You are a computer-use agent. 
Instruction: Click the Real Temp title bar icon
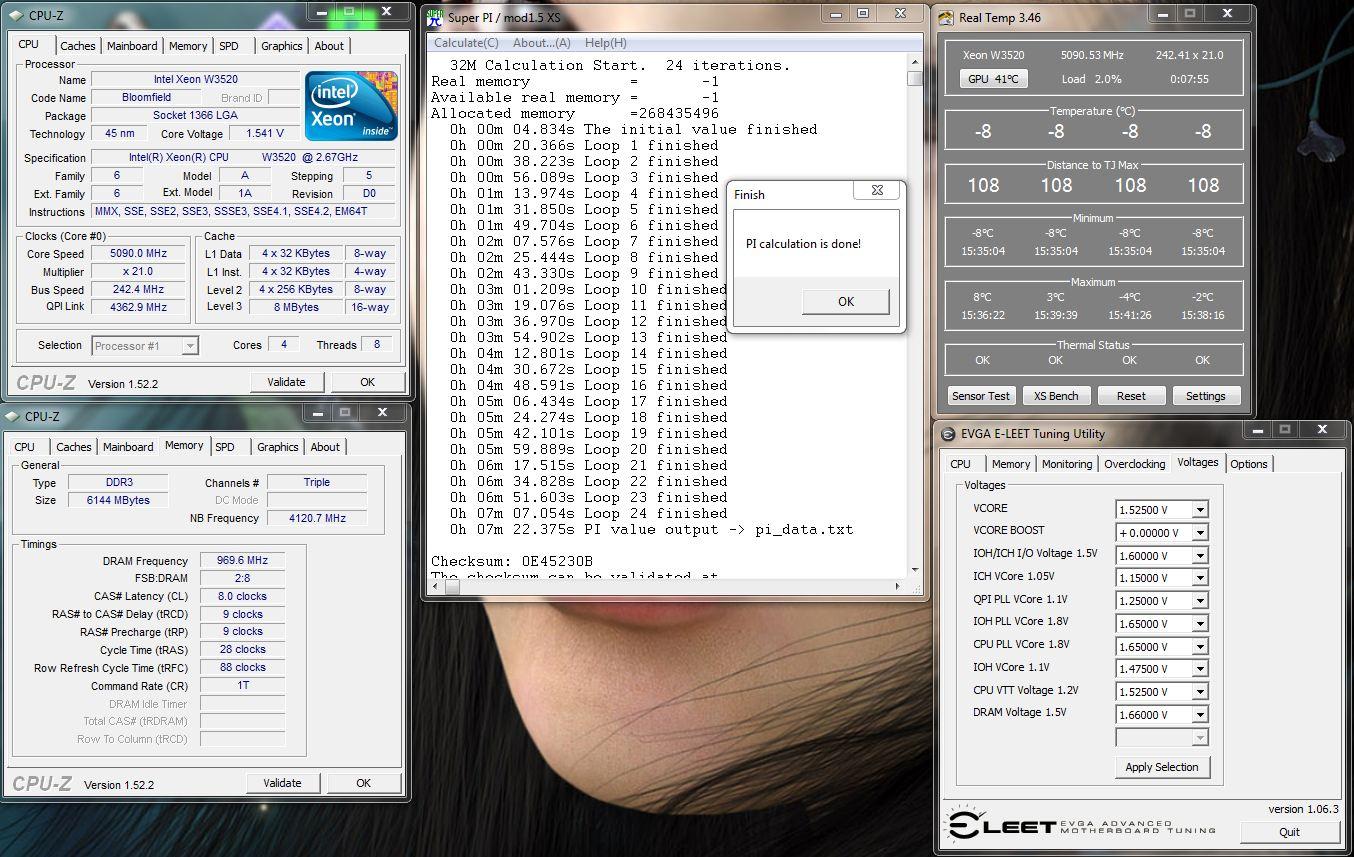(x=946, y=17)
